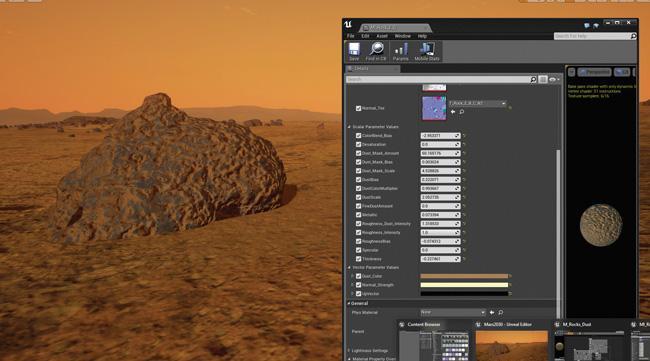Switch to the Content Browser taskbar preview
650x361 pixels.
(x=434, y=340)
